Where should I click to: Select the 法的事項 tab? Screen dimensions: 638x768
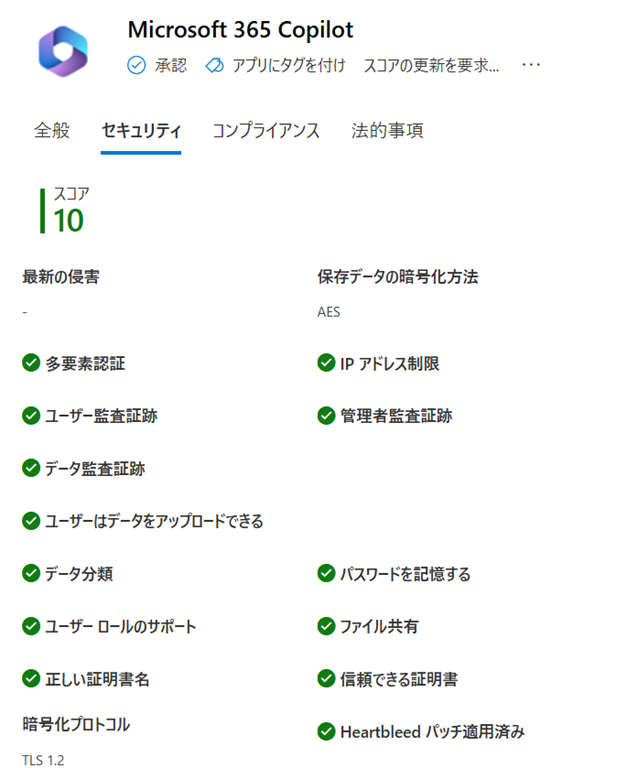click(x=387, y=131)
